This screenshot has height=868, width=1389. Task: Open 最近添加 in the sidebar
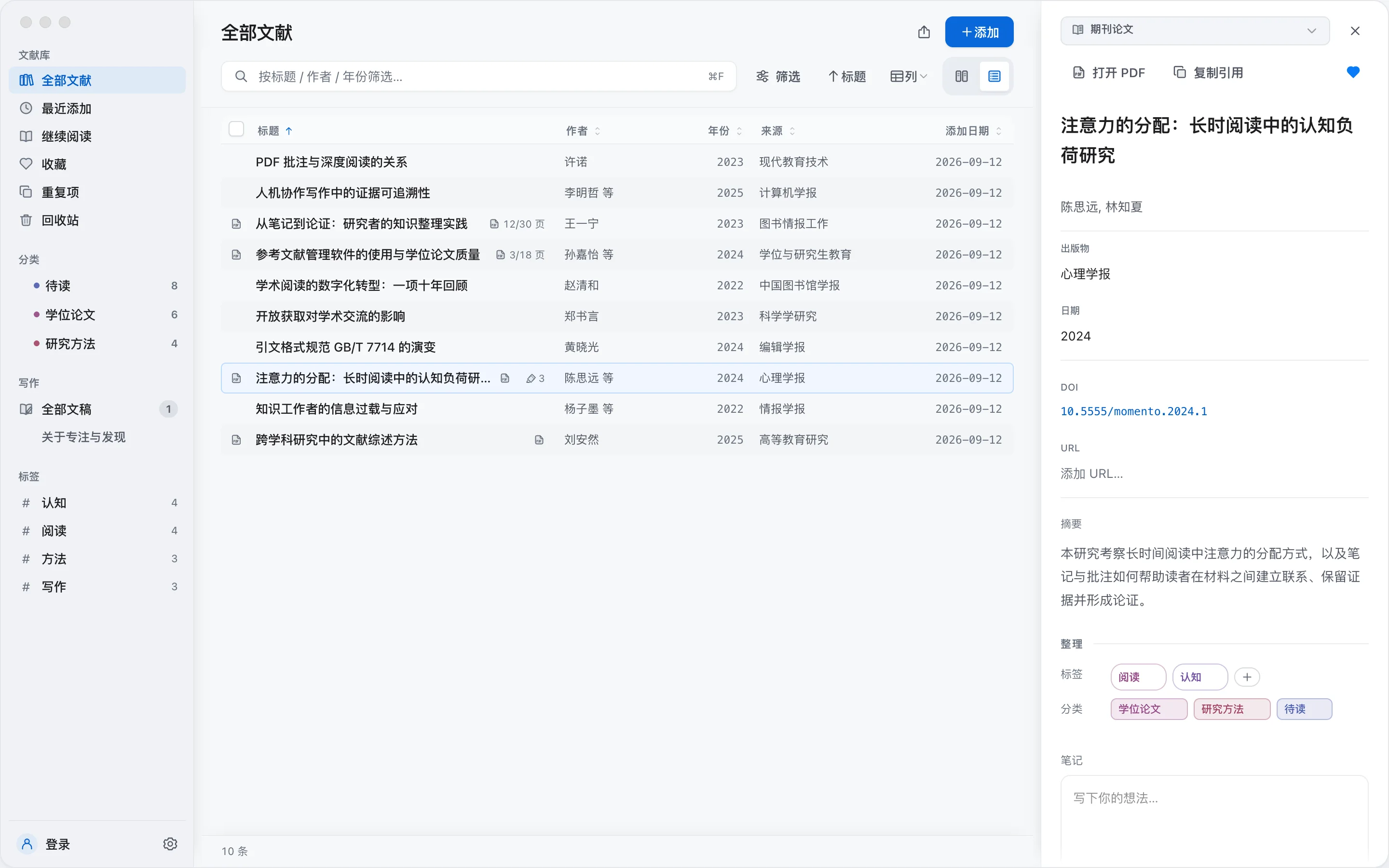[x=97, y=108]
